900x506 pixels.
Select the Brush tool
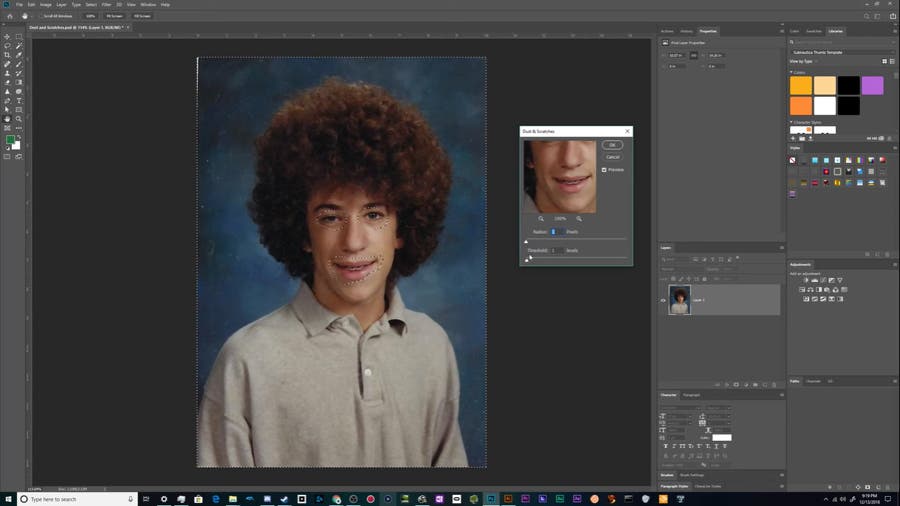coord(19,64)
